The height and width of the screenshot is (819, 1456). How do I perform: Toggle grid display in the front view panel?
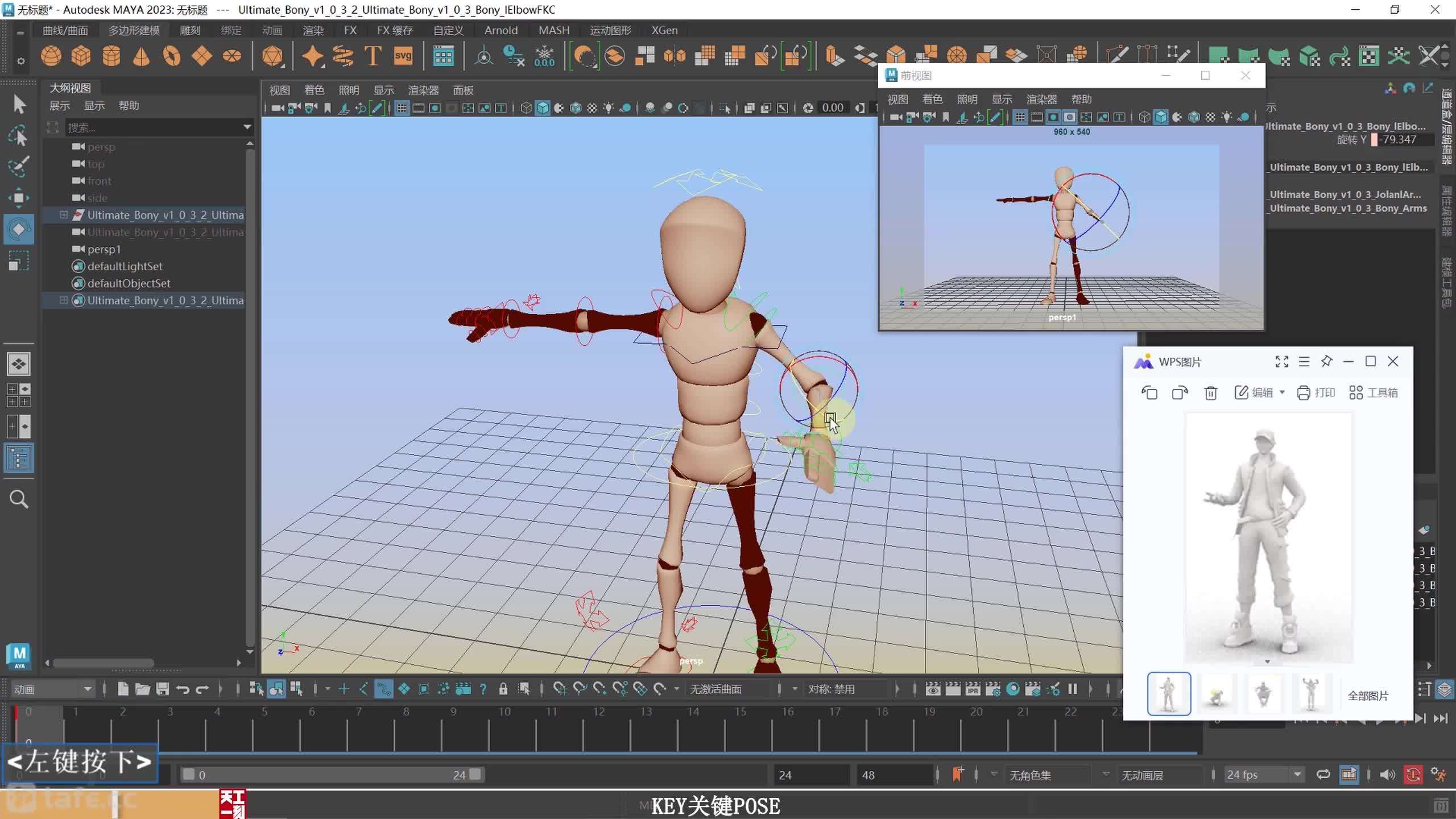[1020, 117]
